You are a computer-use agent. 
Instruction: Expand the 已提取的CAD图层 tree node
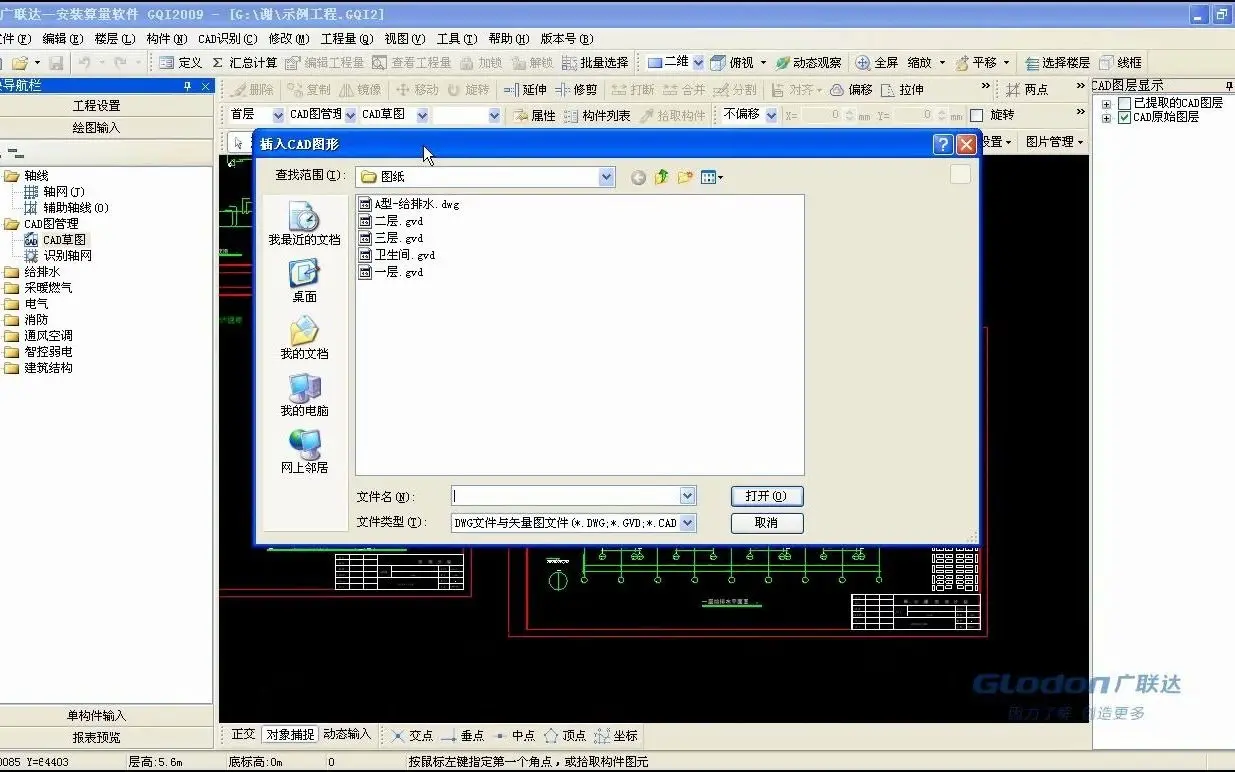click(x=1107, y=103)
